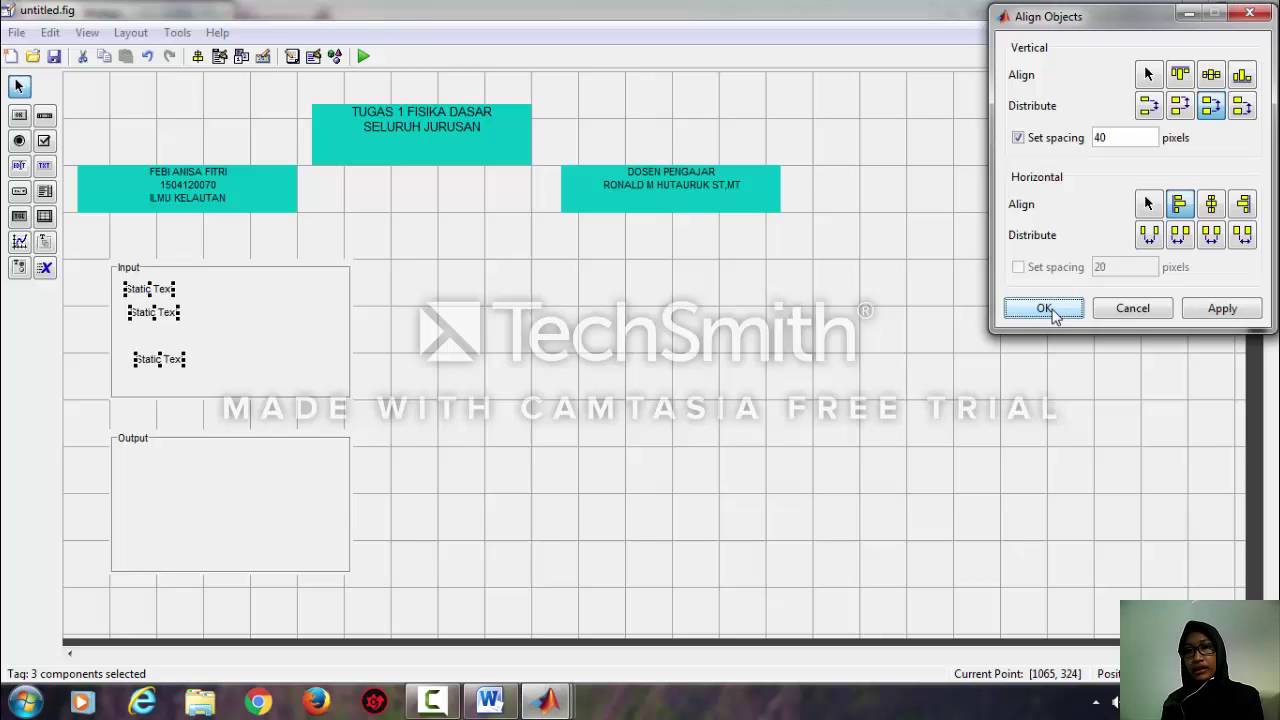Redo the action in the toolbar

(169, 57)
